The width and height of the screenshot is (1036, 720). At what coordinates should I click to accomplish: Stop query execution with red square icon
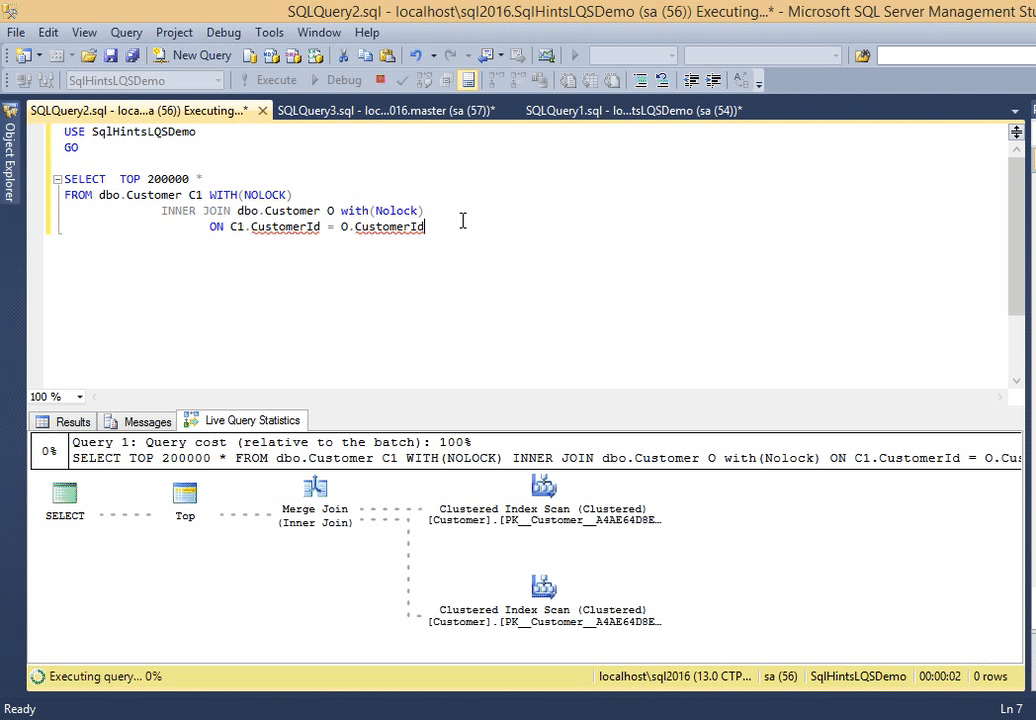click(x=380, y=79)
